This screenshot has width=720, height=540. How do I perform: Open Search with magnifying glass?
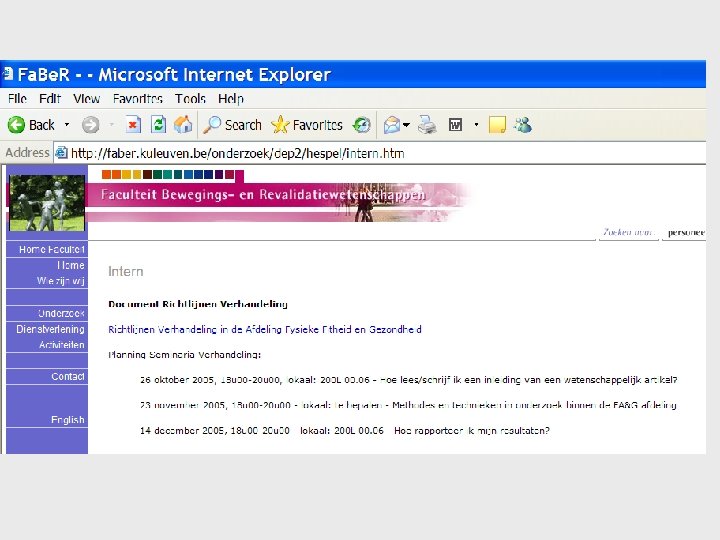[232, 125]
